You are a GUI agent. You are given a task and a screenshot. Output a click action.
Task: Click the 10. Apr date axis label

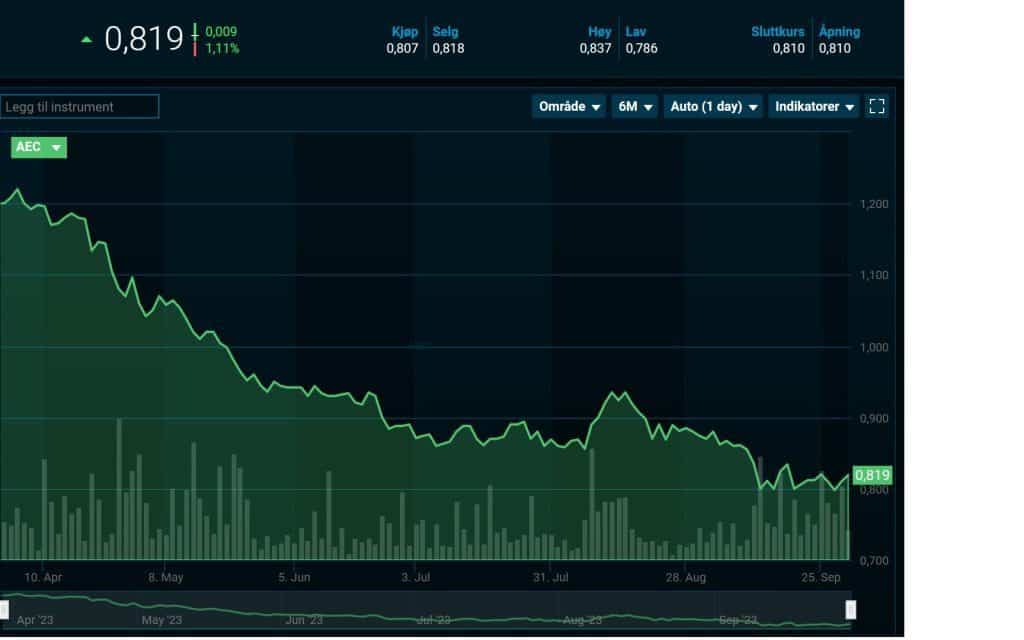click(x=43, y=577)
